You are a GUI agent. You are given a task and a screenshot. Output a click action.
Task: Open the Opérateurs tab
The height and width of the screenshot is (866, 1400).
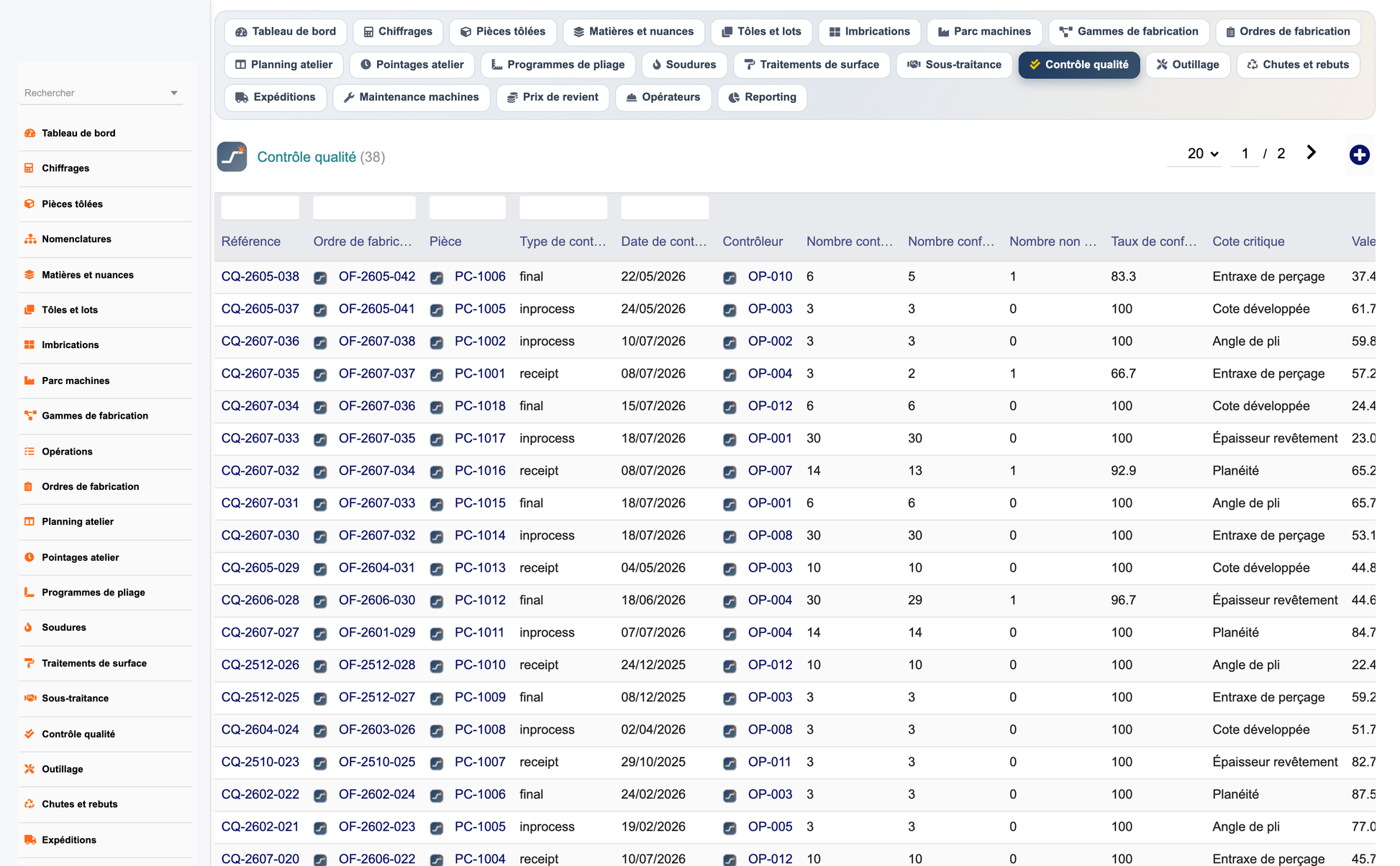pyautogui.click(x=663, y=97)
